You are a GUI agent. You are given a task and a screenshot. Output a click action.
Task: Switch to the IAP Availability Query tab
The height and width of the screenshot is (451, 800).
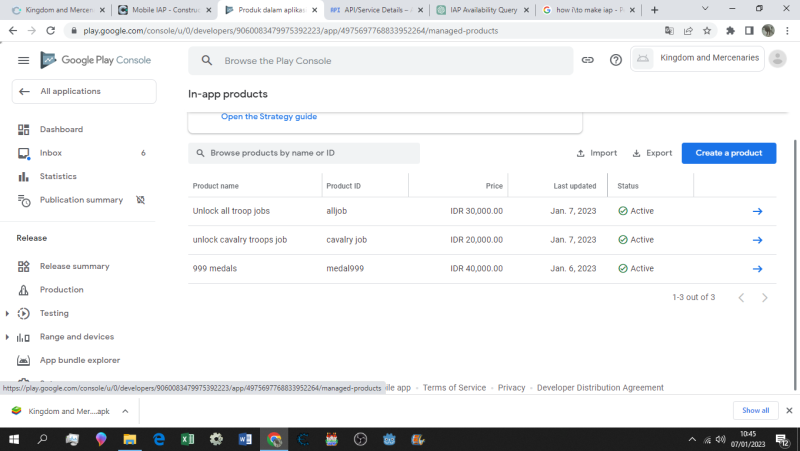pos(483,10)
